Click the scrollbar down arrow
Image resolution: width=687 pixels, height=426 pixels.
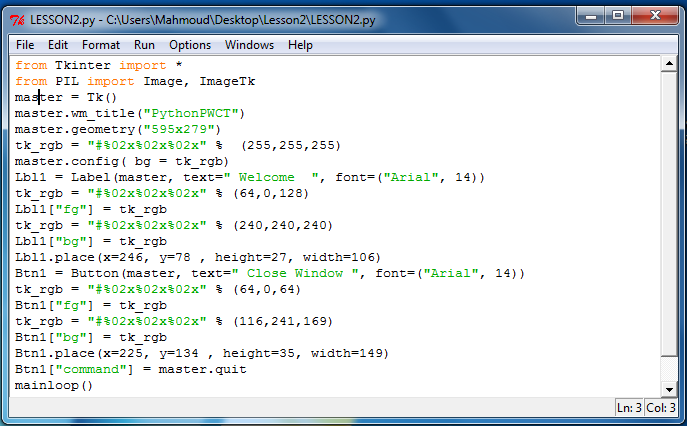click(669, 389)
